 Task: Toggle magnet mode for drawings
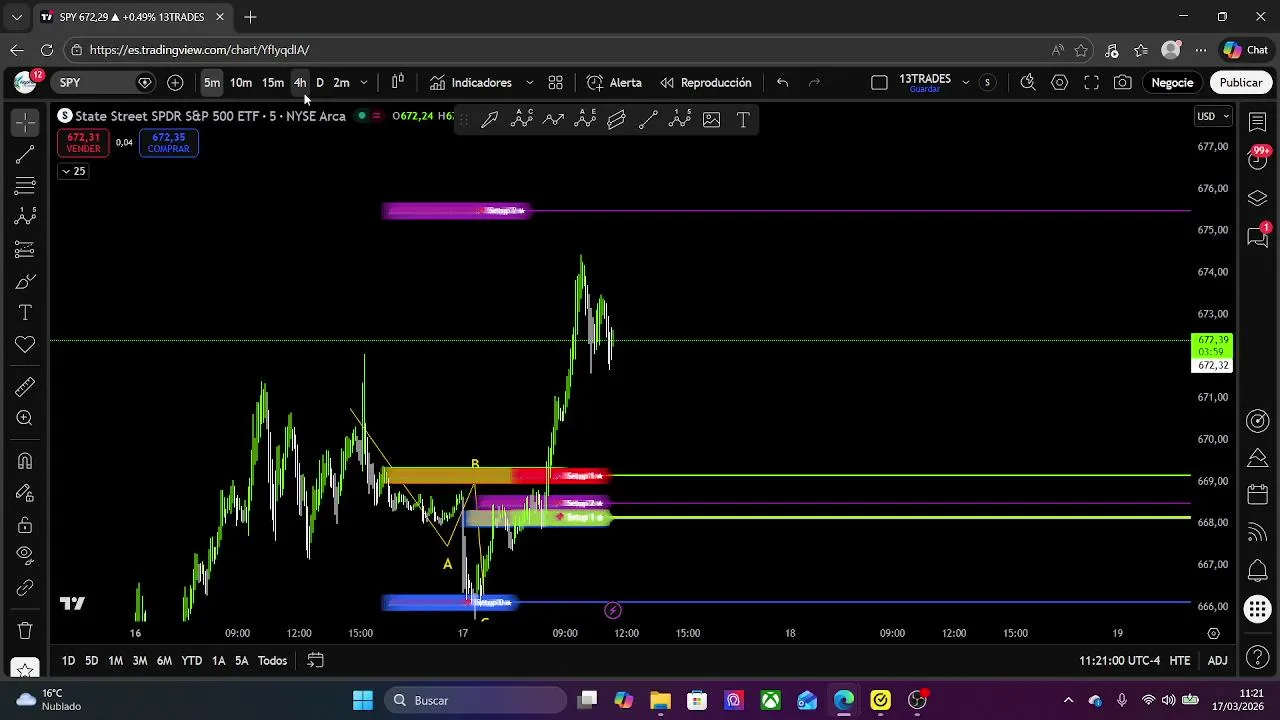[x=25, y=461]
